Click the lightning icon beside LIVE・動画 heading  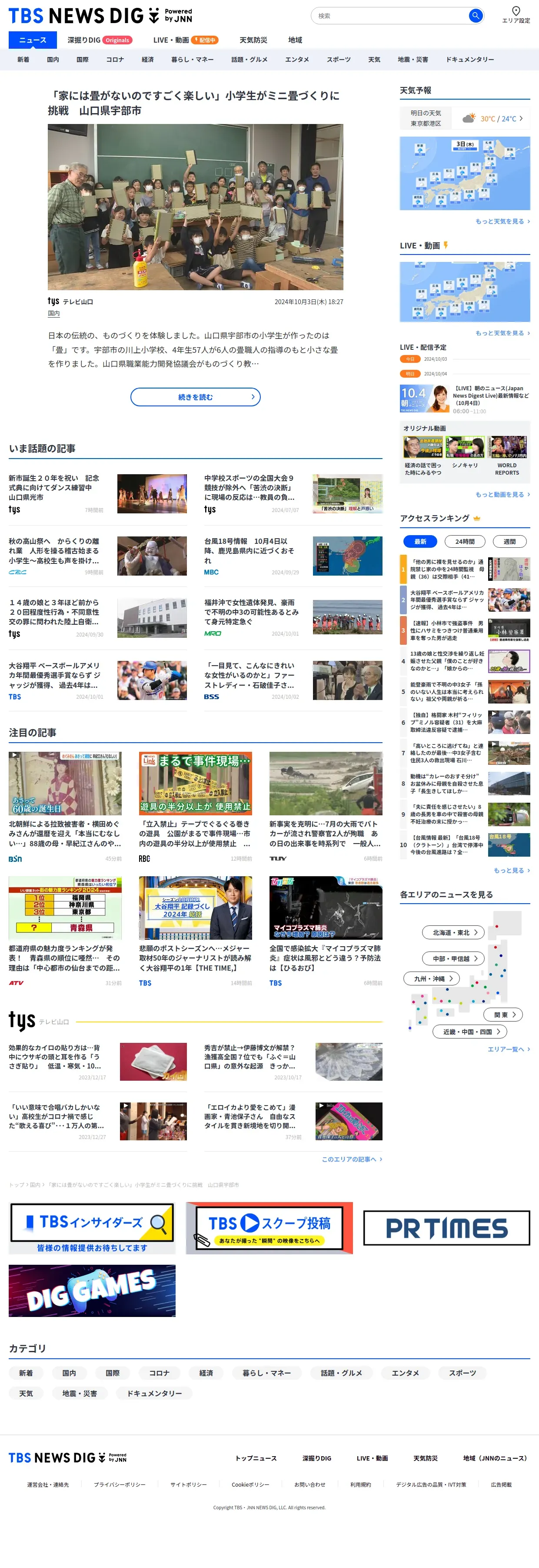[x=445, y=245]
